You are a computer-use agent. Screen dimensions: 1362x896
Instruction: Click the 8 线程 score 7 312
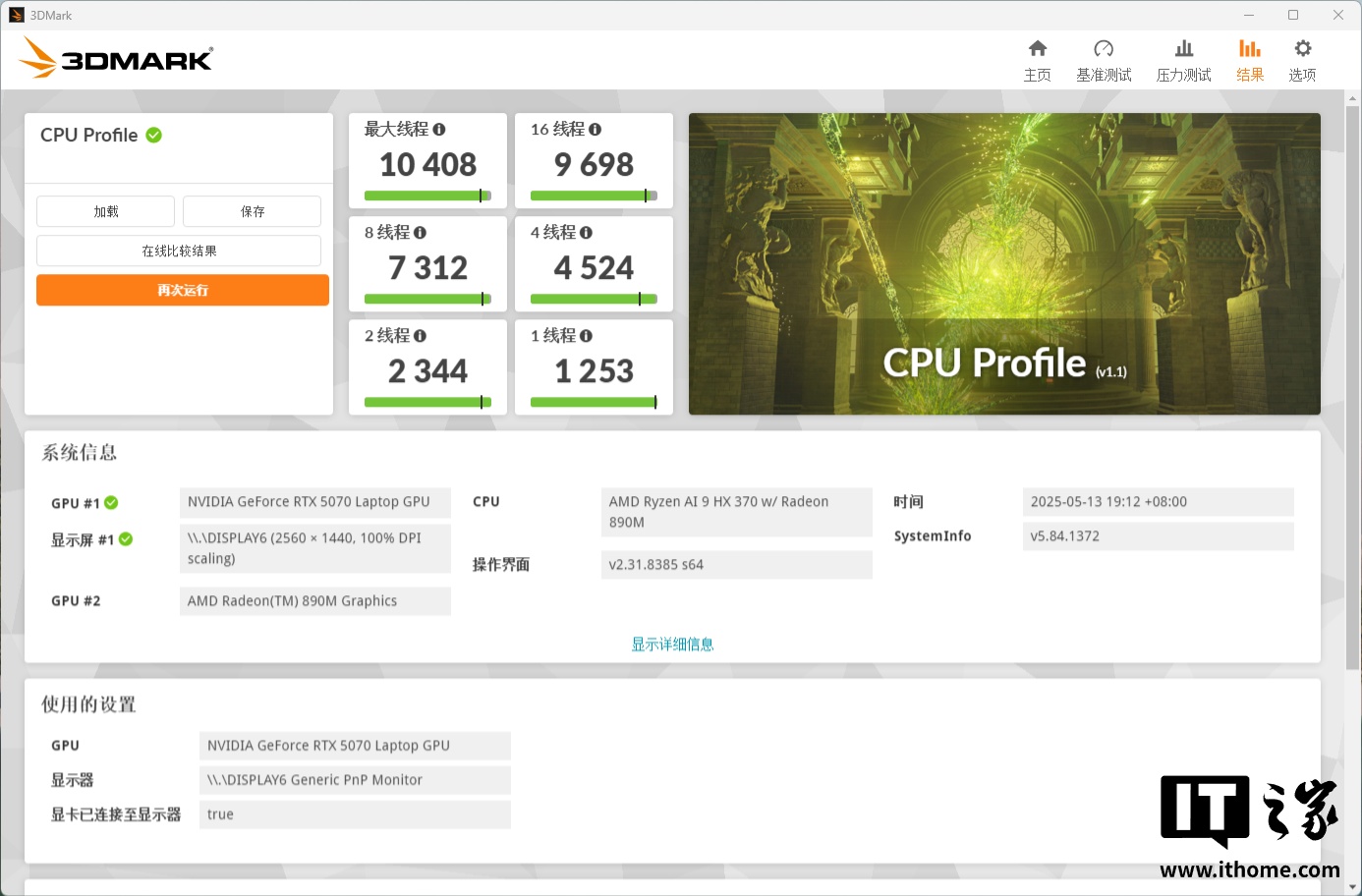428,267
